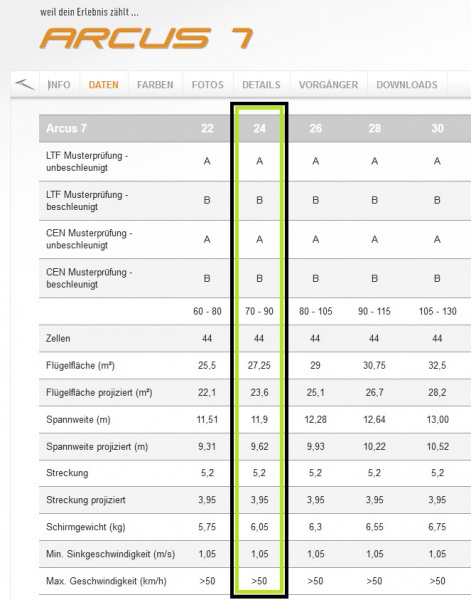Click size 28 column header
Image resolution: width=471 pixels, height=600 pixels.
tap(375, 128)
